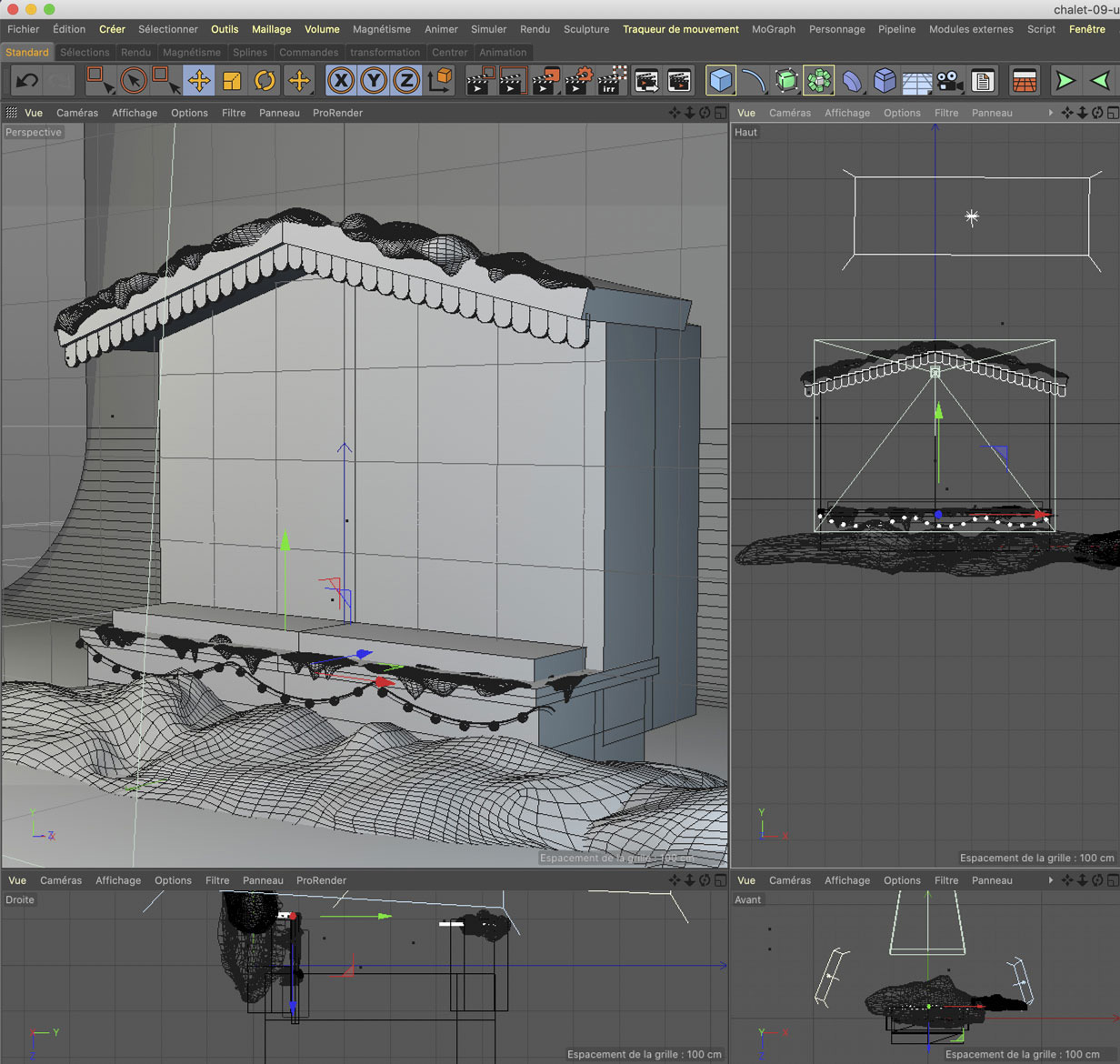Image resolution: width=1120 pixels, height=1064 pixels.
Task: Open Affichage menu in Haut viewport
Action: 847,113
